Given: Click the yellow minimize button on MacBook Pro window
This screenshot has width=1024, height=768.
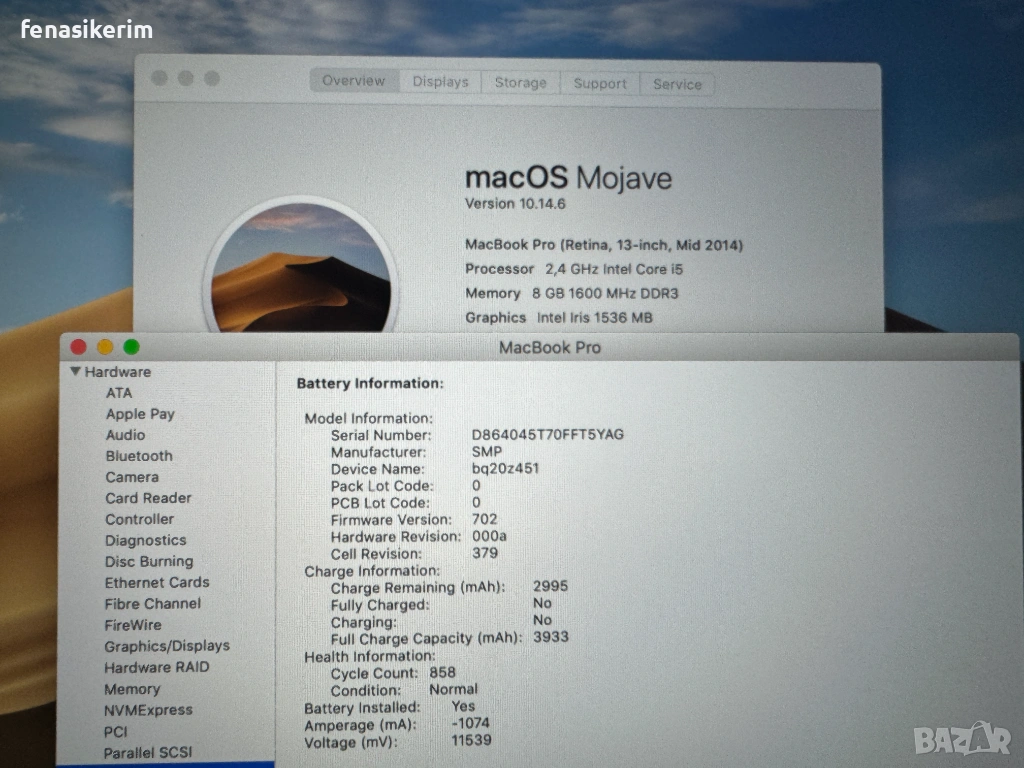Looking at the screenshot, I should point(105,347).
